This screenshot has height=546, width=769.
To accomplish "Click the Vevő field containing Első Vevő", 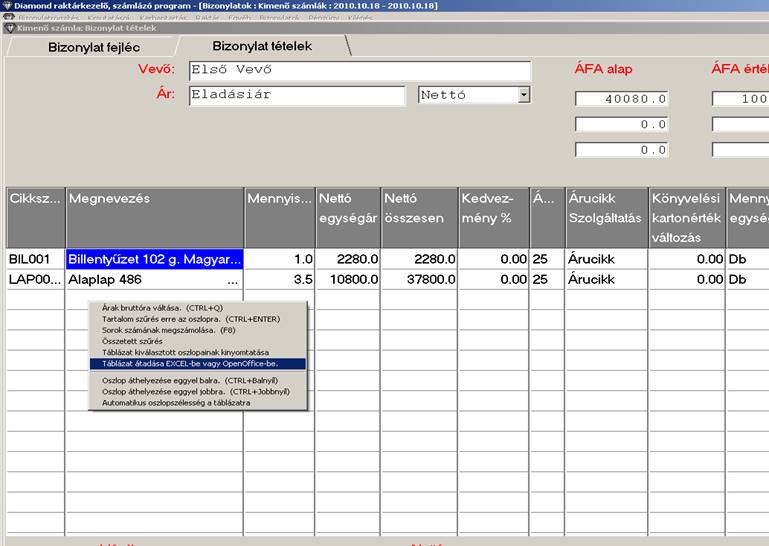I will [359, 70].
